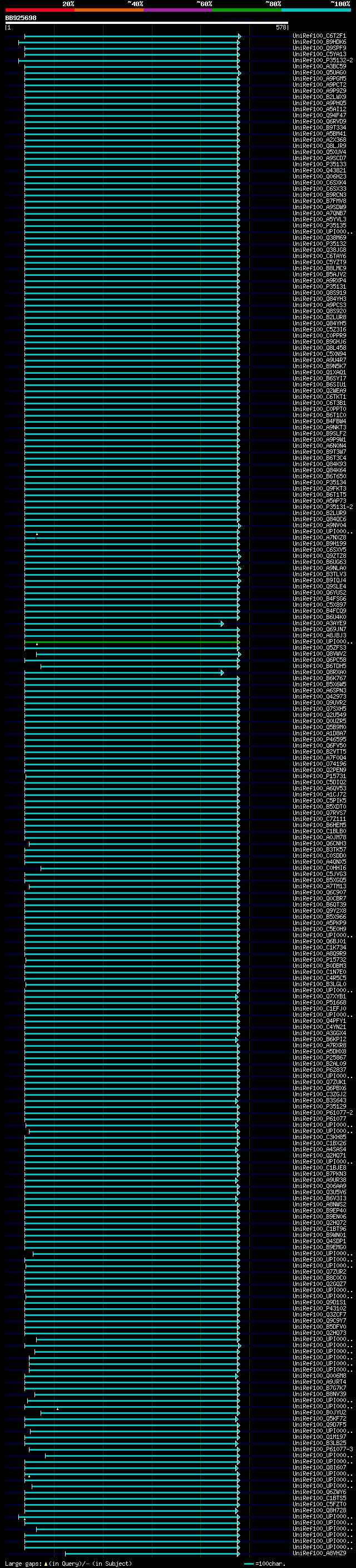
Task: Select hit label UniRef100_Q5UAG0
Action: tap(319, 72)
